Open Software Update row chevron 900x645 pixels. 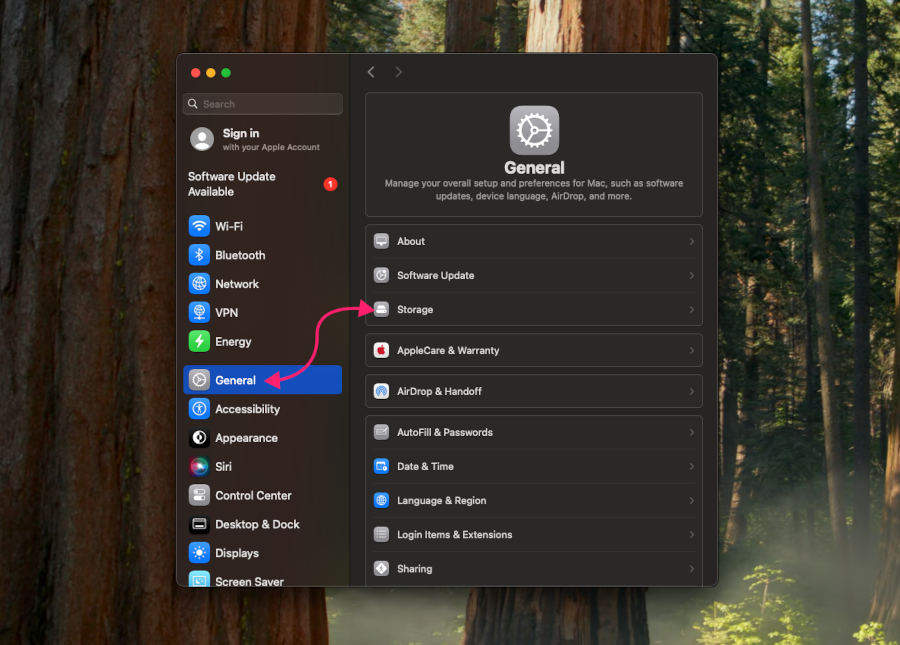pos(692,275)
